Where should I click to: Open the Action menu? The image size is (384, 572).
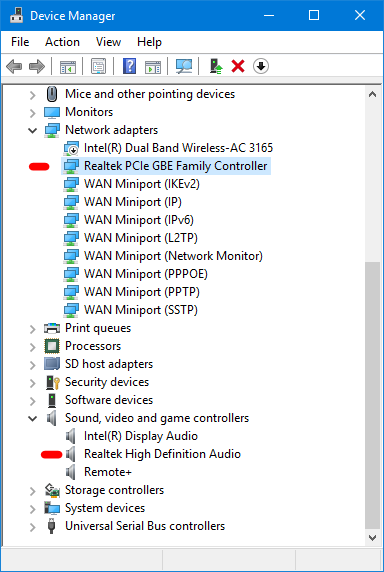62,42
